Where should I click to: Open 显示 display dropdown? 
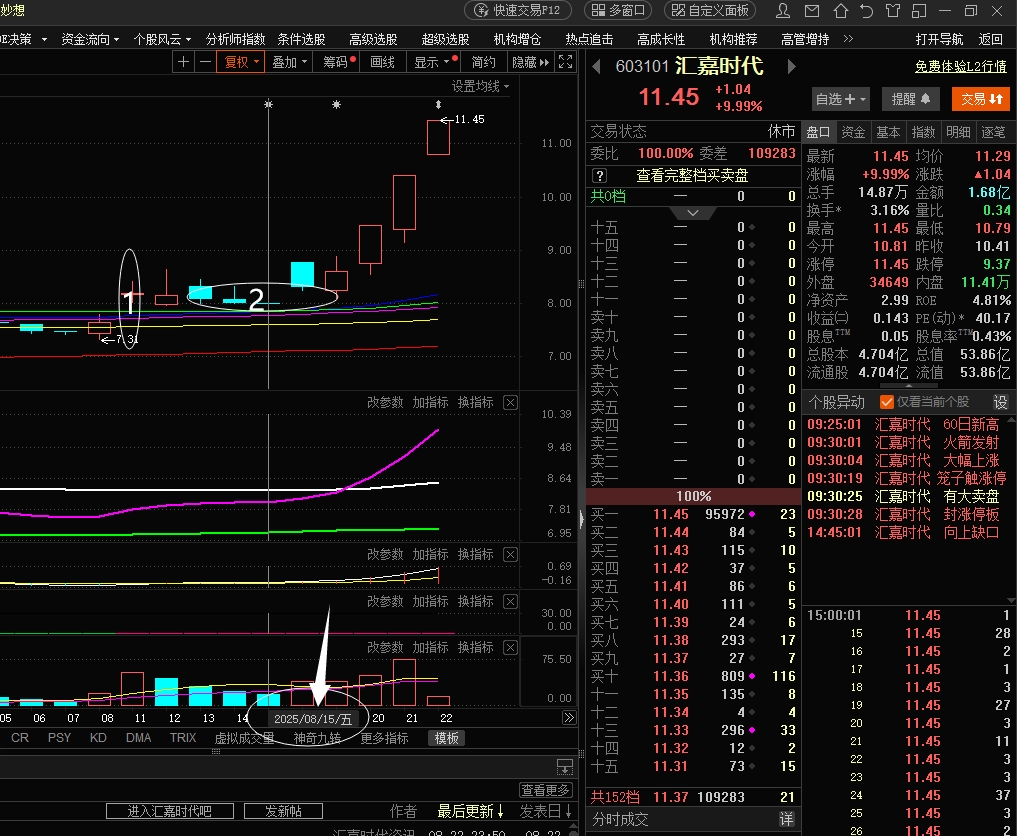[x=433, y=62]
